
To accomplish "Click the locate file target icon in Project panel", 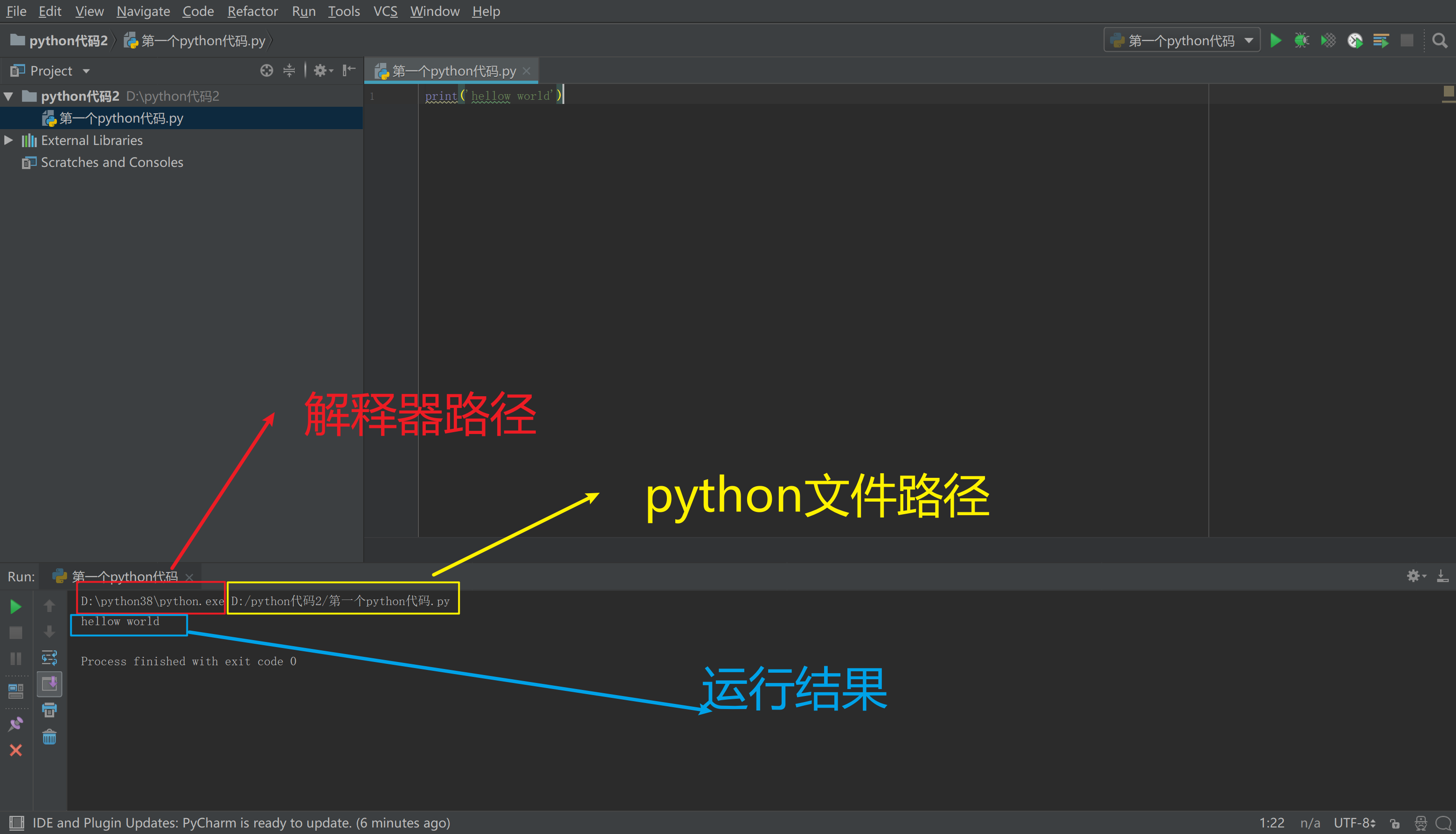I will (266, 70).
